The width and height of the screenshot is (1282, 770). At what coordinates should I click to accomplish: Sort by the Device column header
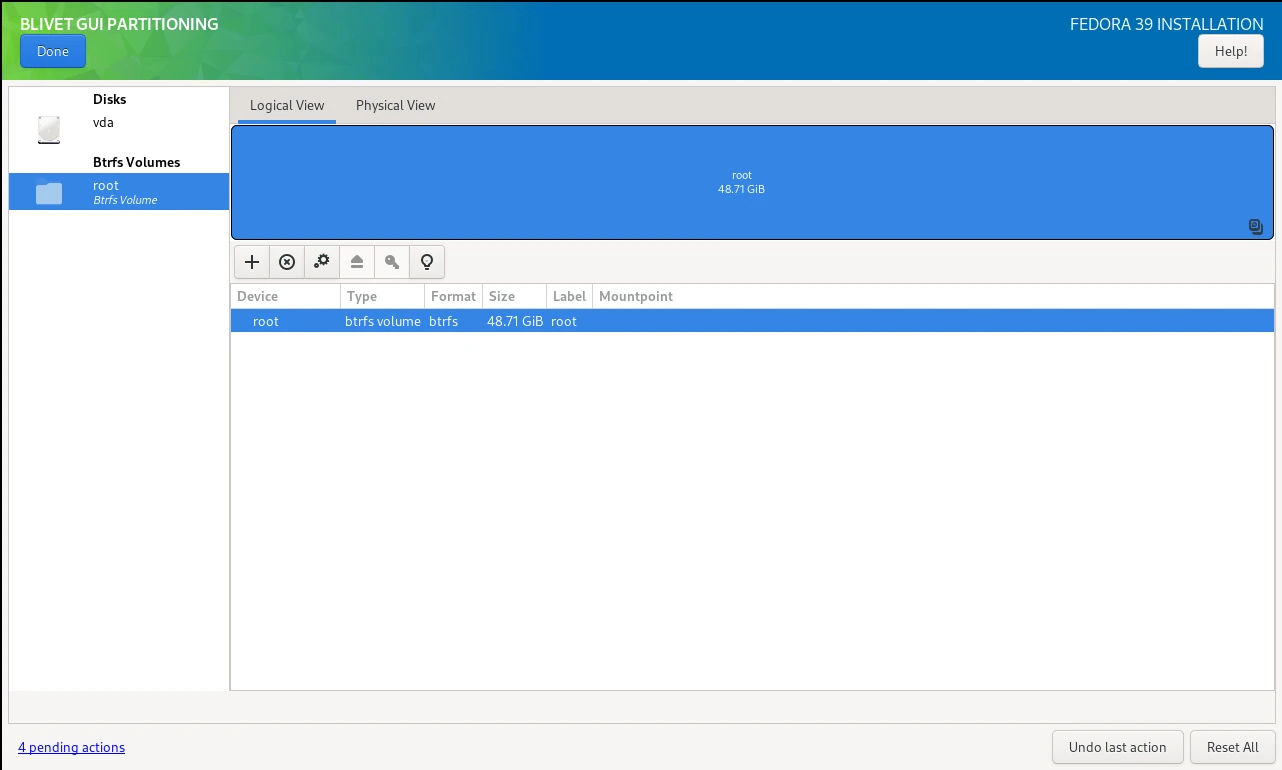tap(286, 297)
